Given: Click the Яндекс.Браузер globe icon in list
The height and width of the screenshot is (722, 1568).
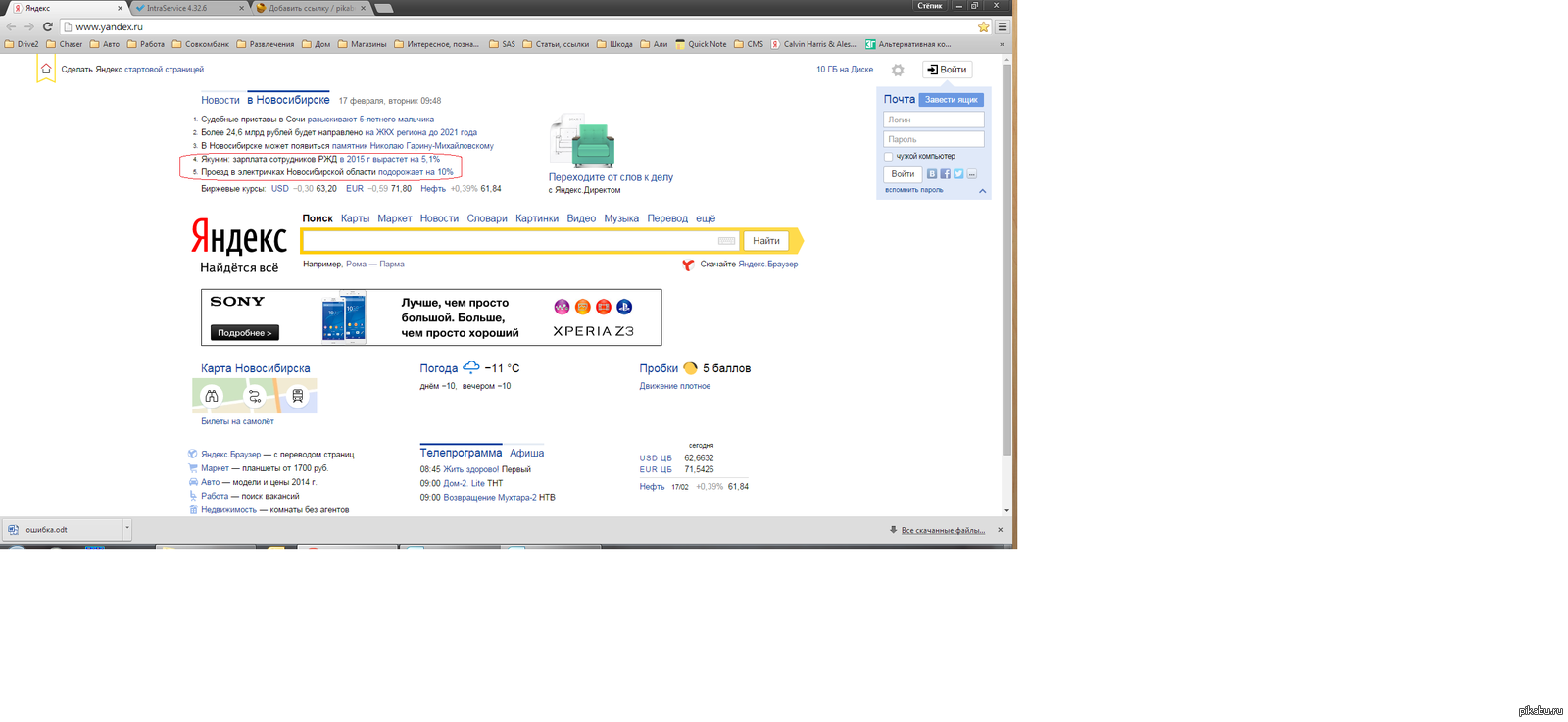Looking at the screenshot, I should [x=192, y=454].
